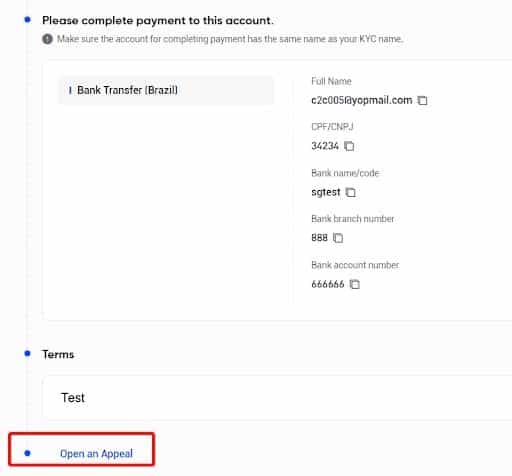The image size is (512, 476).
Task: Copy the Full Name email value
Action: [x=423, y=100]
